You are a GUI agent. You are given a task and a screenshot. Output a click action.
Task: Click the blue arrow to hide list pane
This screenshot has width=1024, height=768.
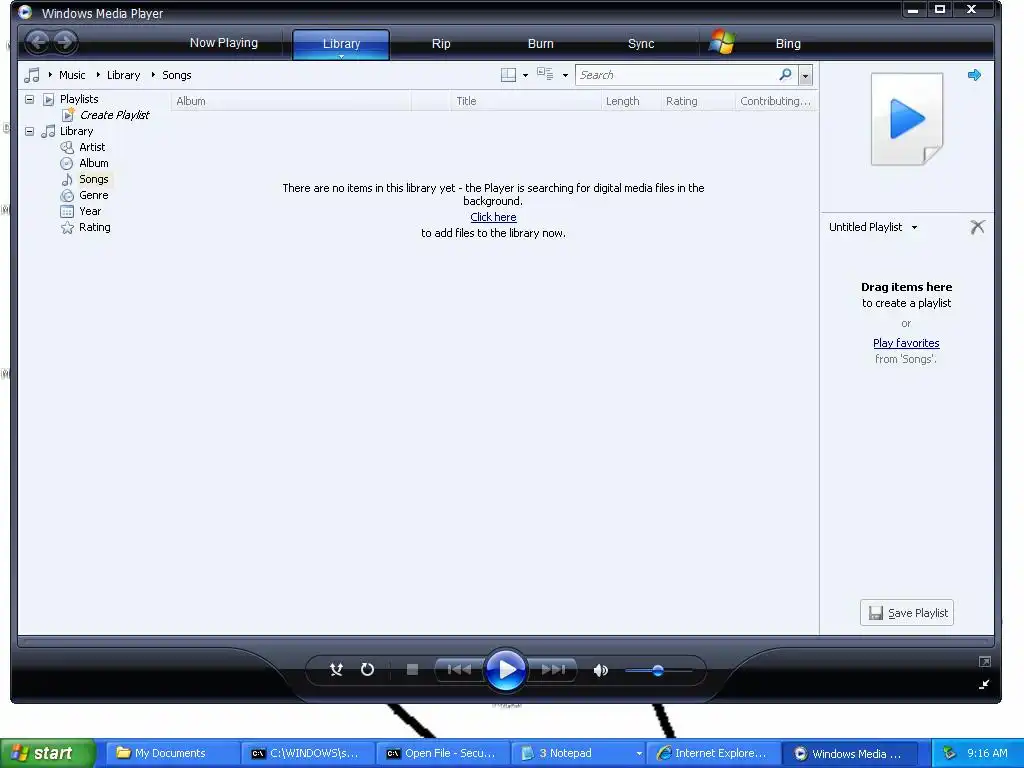tap(974, 75)
